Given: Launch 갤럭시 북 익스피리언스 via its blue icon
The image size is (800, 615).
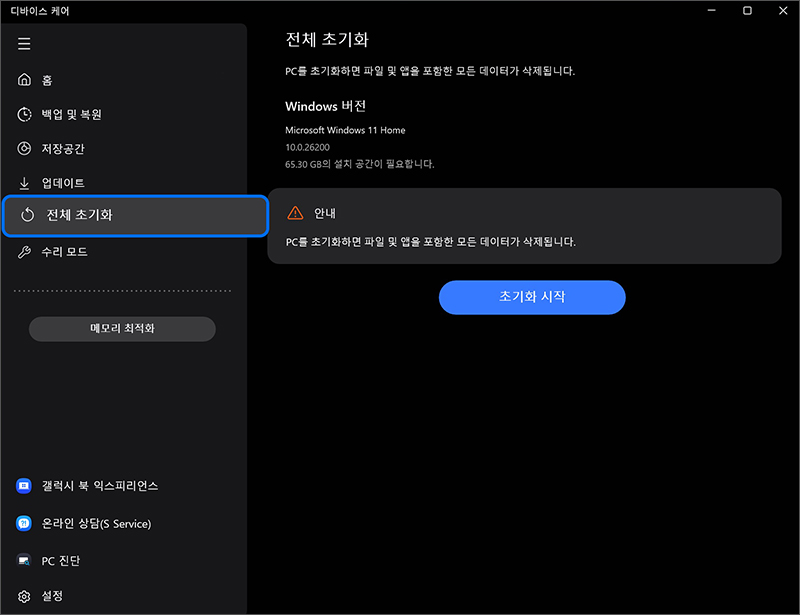Looking at the screenshot, I should pos(24,486).
